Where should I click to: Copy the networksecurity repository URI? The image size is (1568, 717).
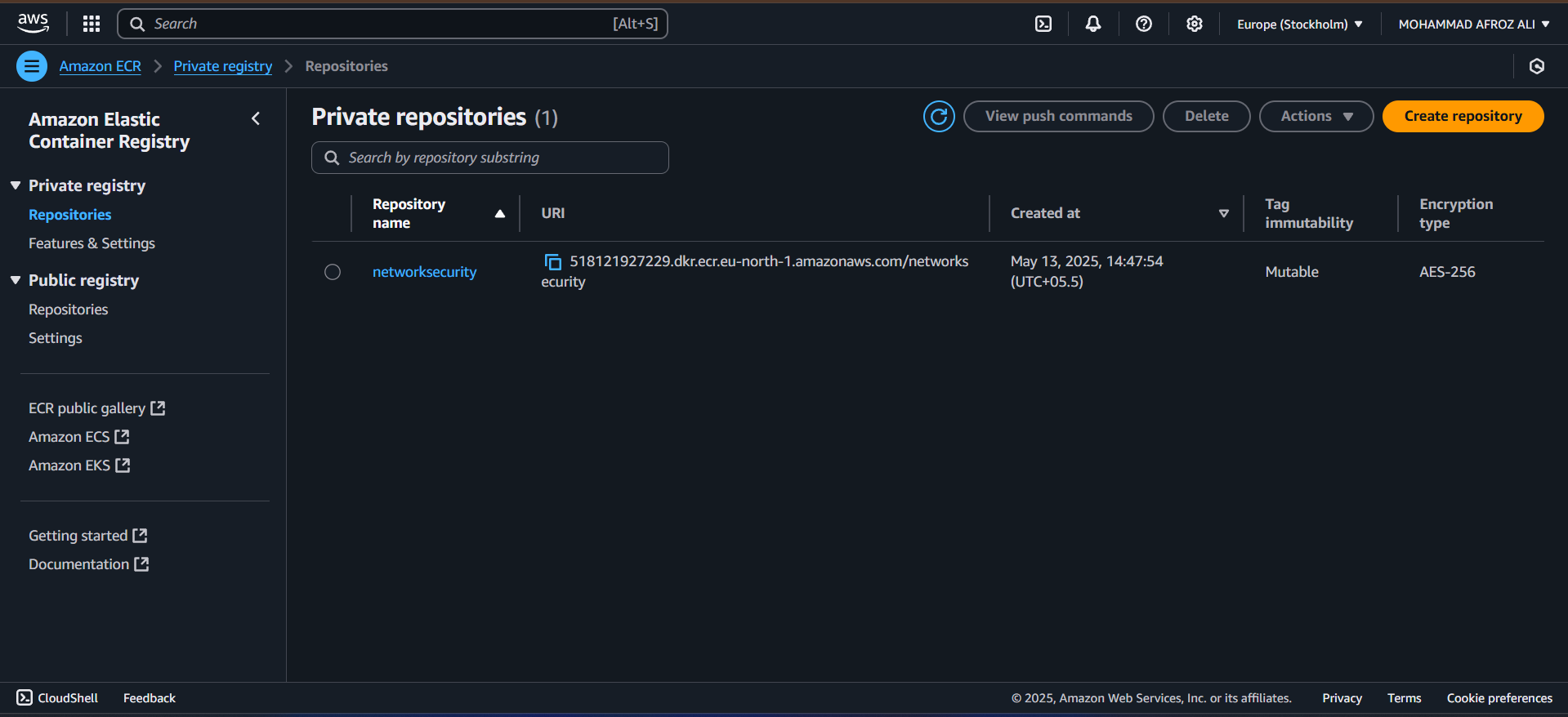coord(553,261)
